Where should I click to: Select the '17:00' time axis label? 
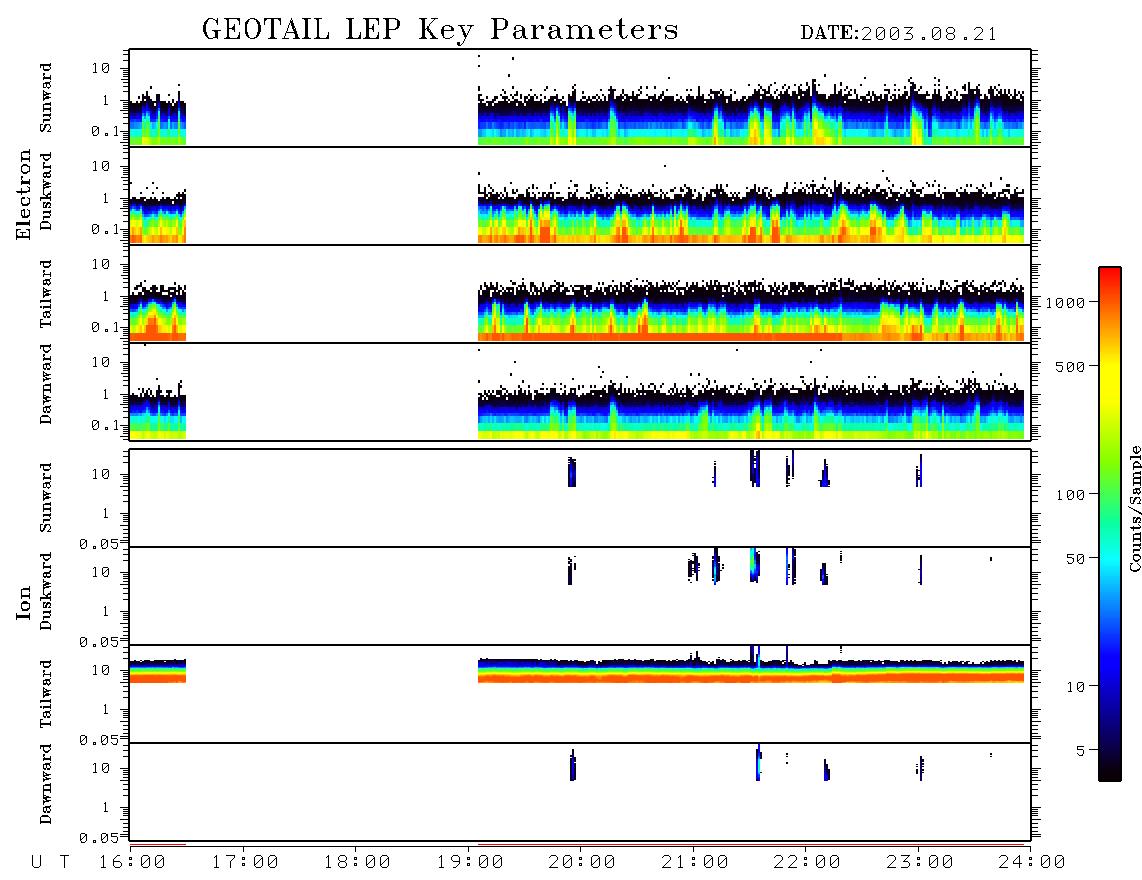pos(245,863)
